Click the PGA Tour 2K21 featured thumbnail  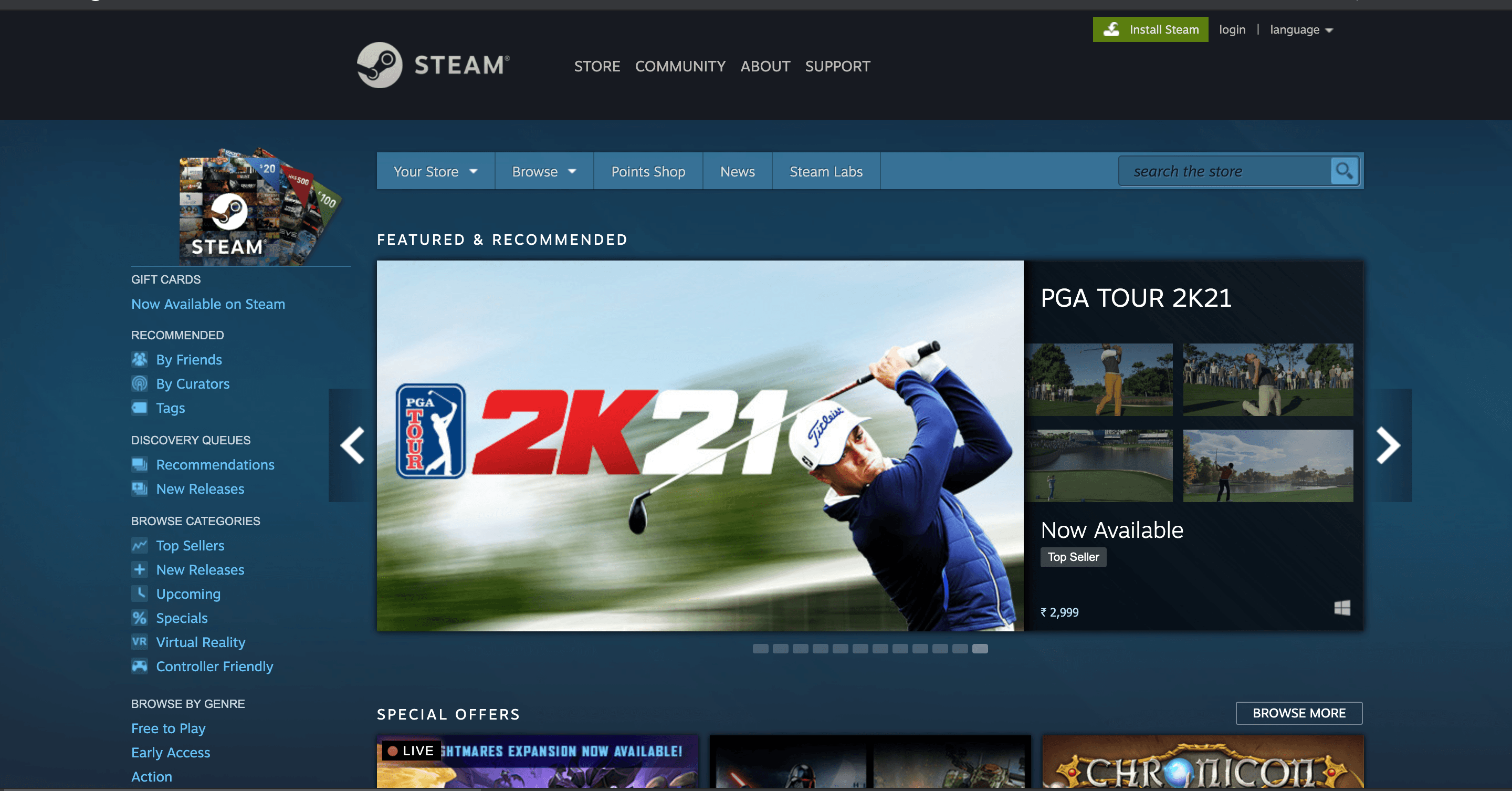(700, 445)
